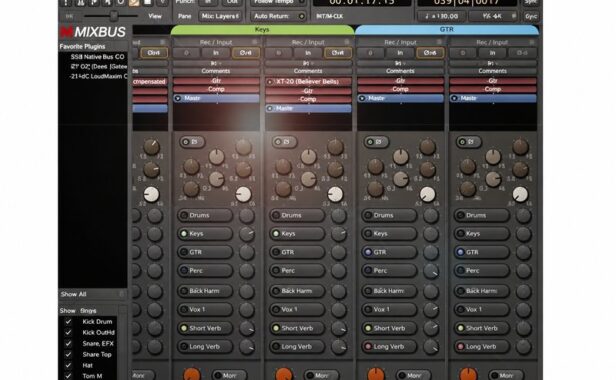616x380 pixels.
Task: Open the INT/M-CLK sync source dropdown
Action: coord(330,16)
